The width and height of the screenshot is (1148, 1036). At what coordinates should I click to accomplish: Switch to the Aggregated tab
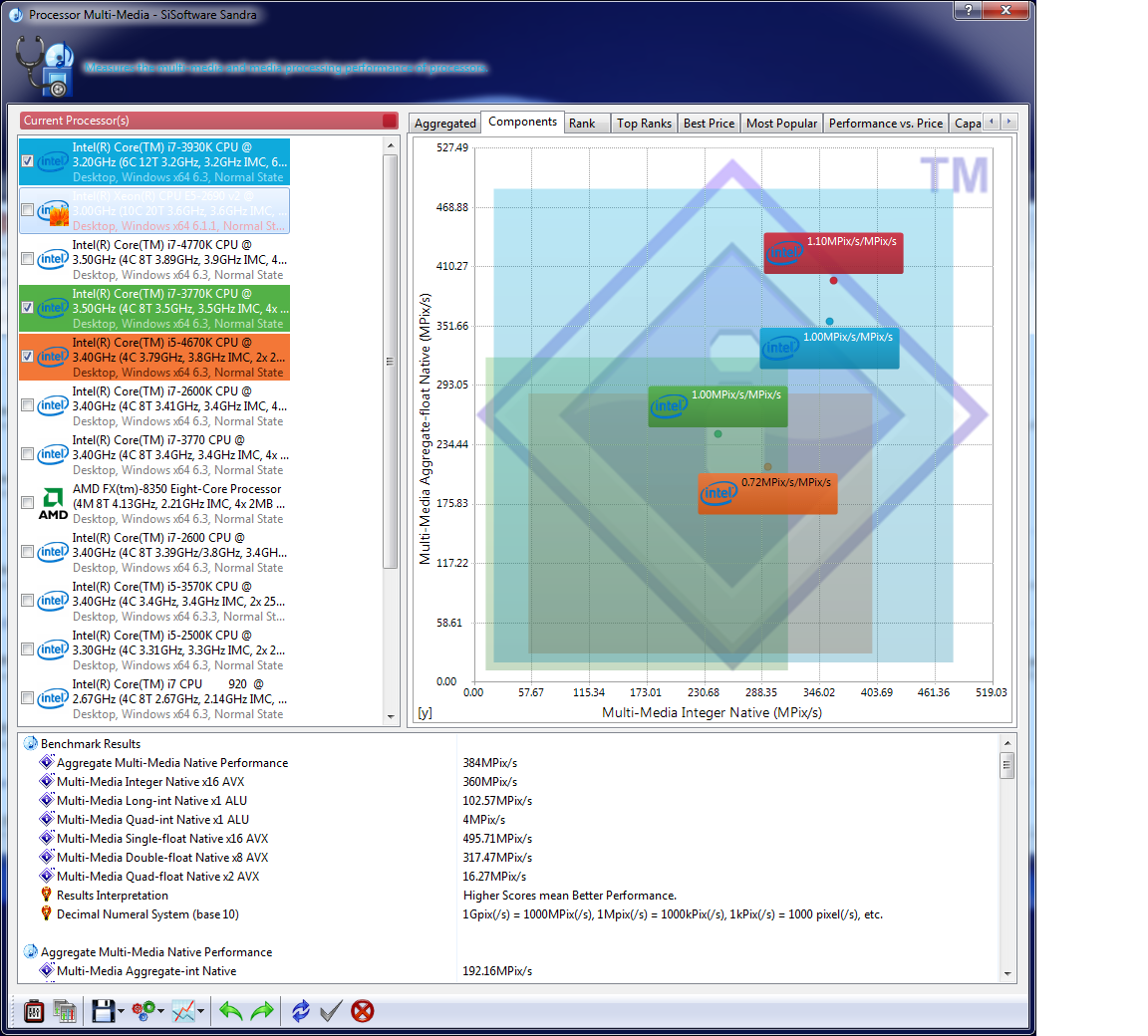point(444,123)
